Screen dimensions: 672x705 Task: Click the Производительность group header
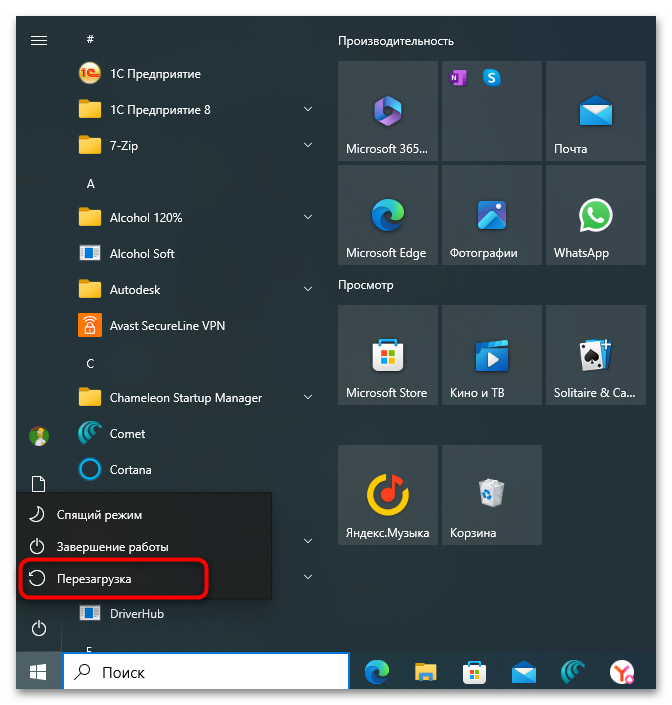pyautogui.click(x=396, y=41)
